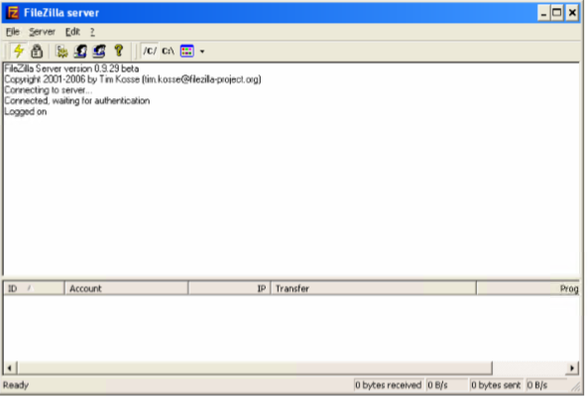588x400 pixels.
Task: Sort by Account column header
Action: [126, 288]
